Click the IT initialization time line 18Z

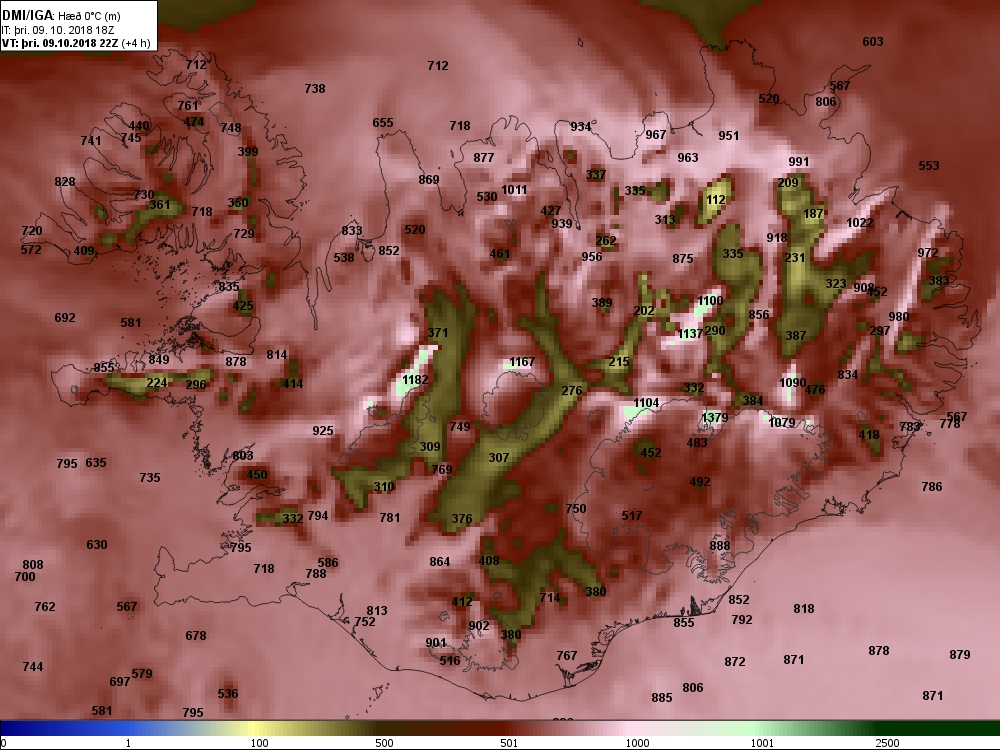coord(58,30)
